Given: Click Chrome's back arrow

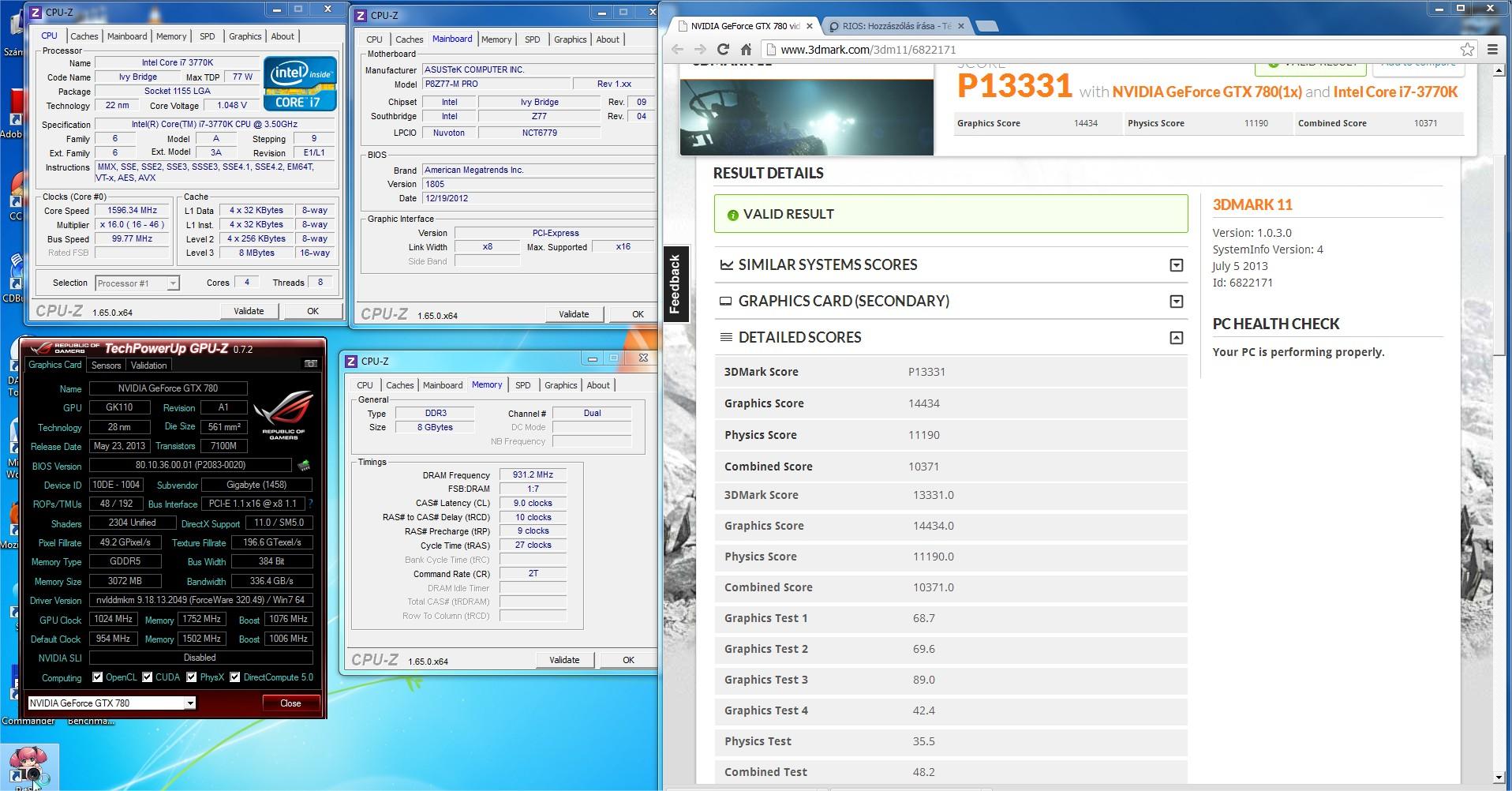Looking at the screenshot, I should [x=678, y=49].
